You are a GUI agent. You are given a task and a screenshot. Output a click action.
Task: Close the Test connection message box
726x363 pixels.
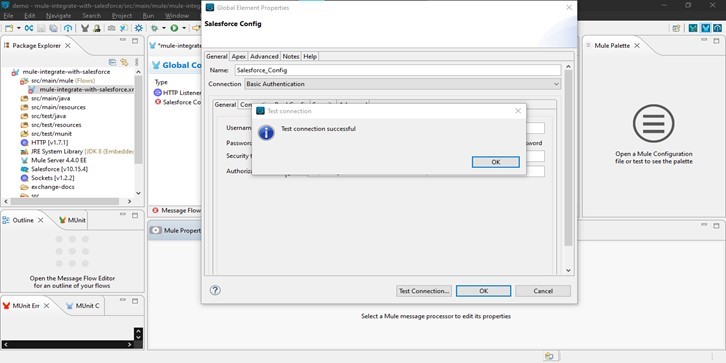click(x=518, y=111)
